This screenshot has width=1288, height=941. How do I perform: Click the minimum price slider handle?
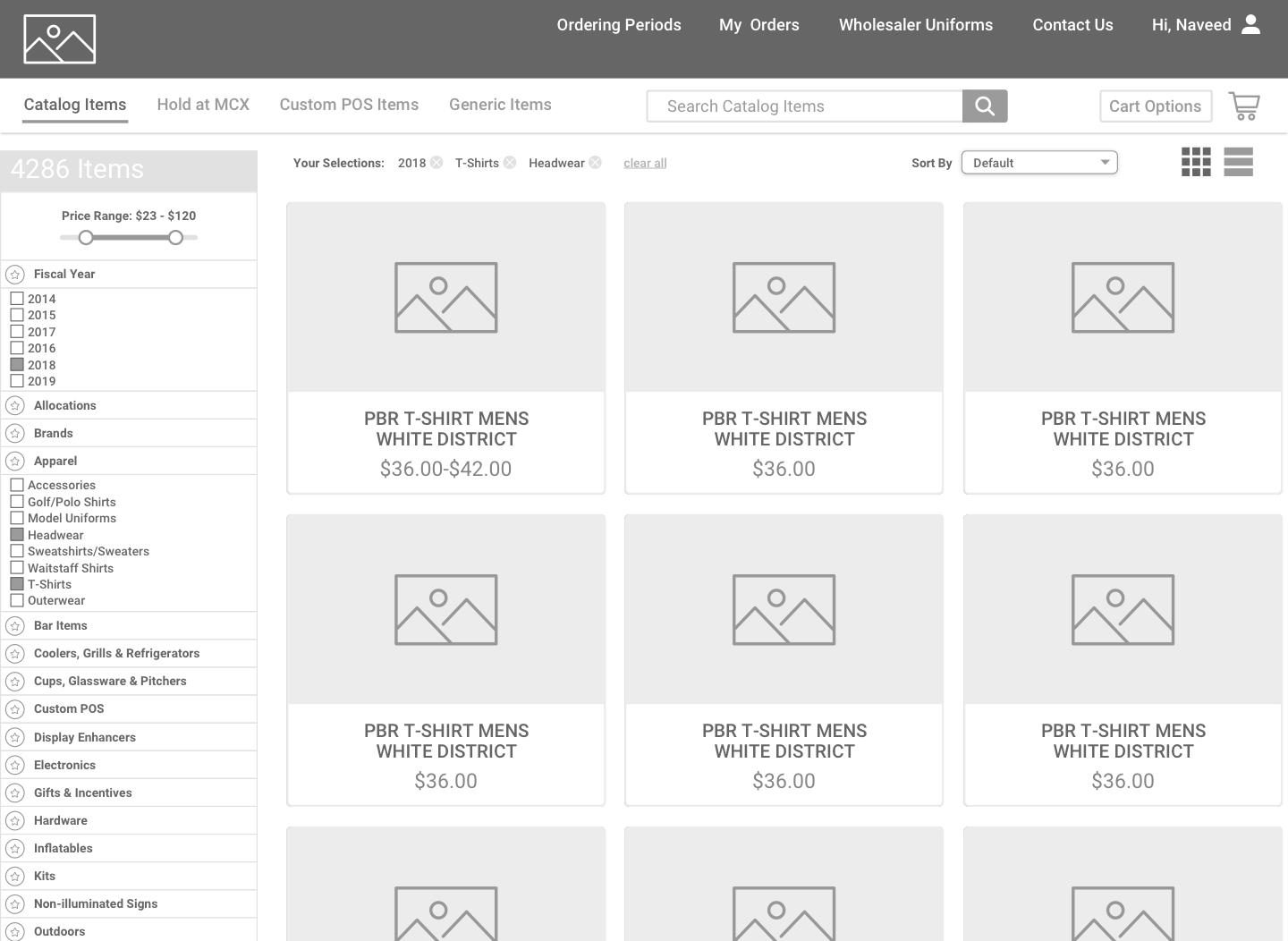click(86, 237)
